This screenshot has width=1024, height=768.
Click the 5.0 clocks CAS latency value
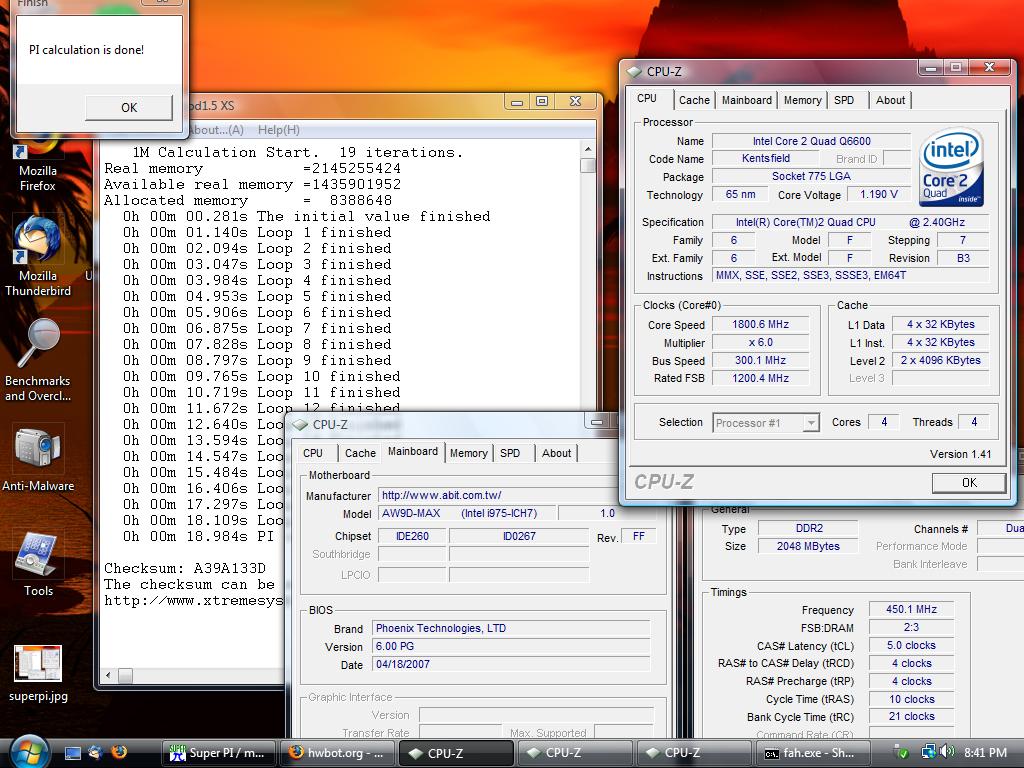[911, 645]
